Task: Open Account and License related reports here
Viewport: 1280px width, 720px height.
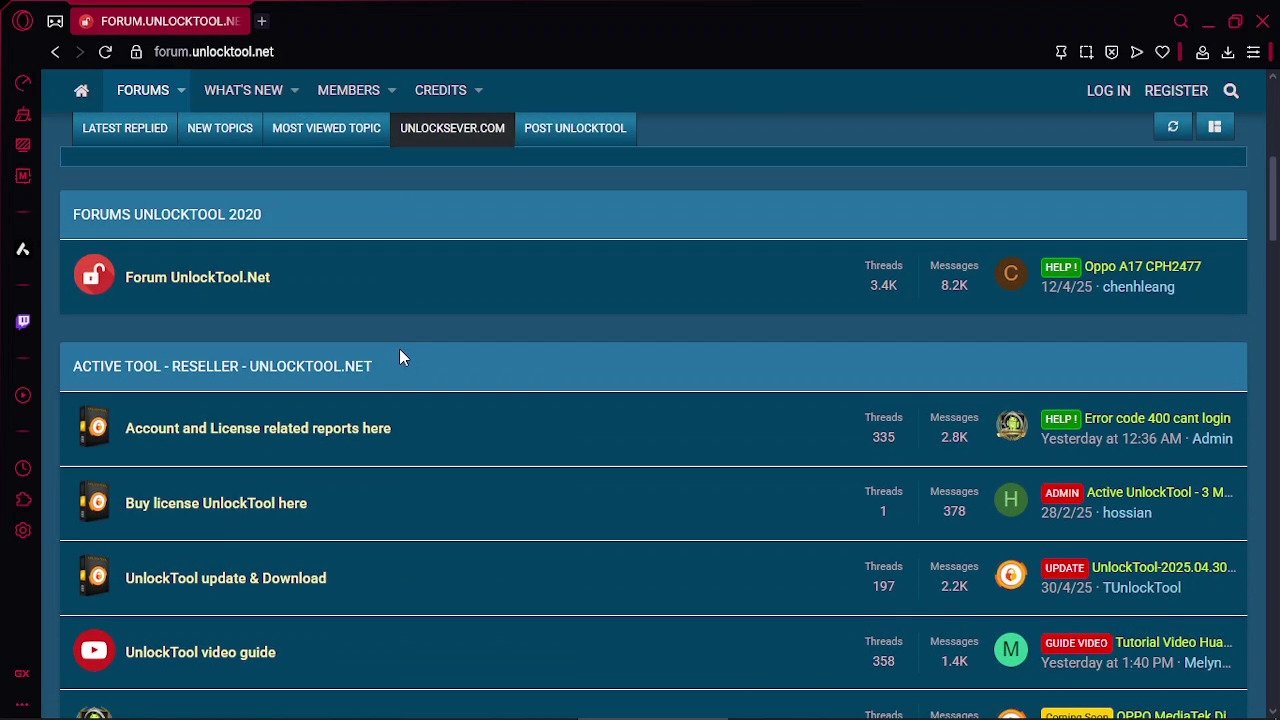Action: pos(258,428)
